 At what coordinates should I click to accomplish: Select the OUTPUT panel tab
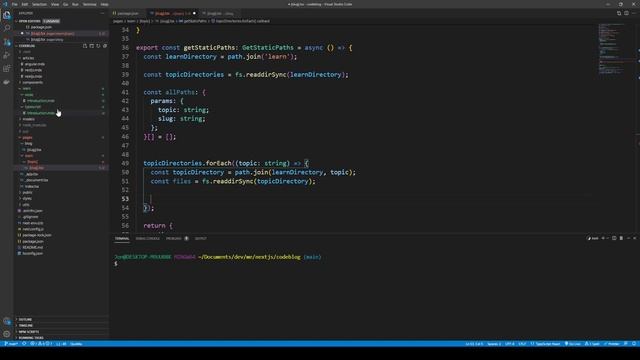click(x=200, y=238)
